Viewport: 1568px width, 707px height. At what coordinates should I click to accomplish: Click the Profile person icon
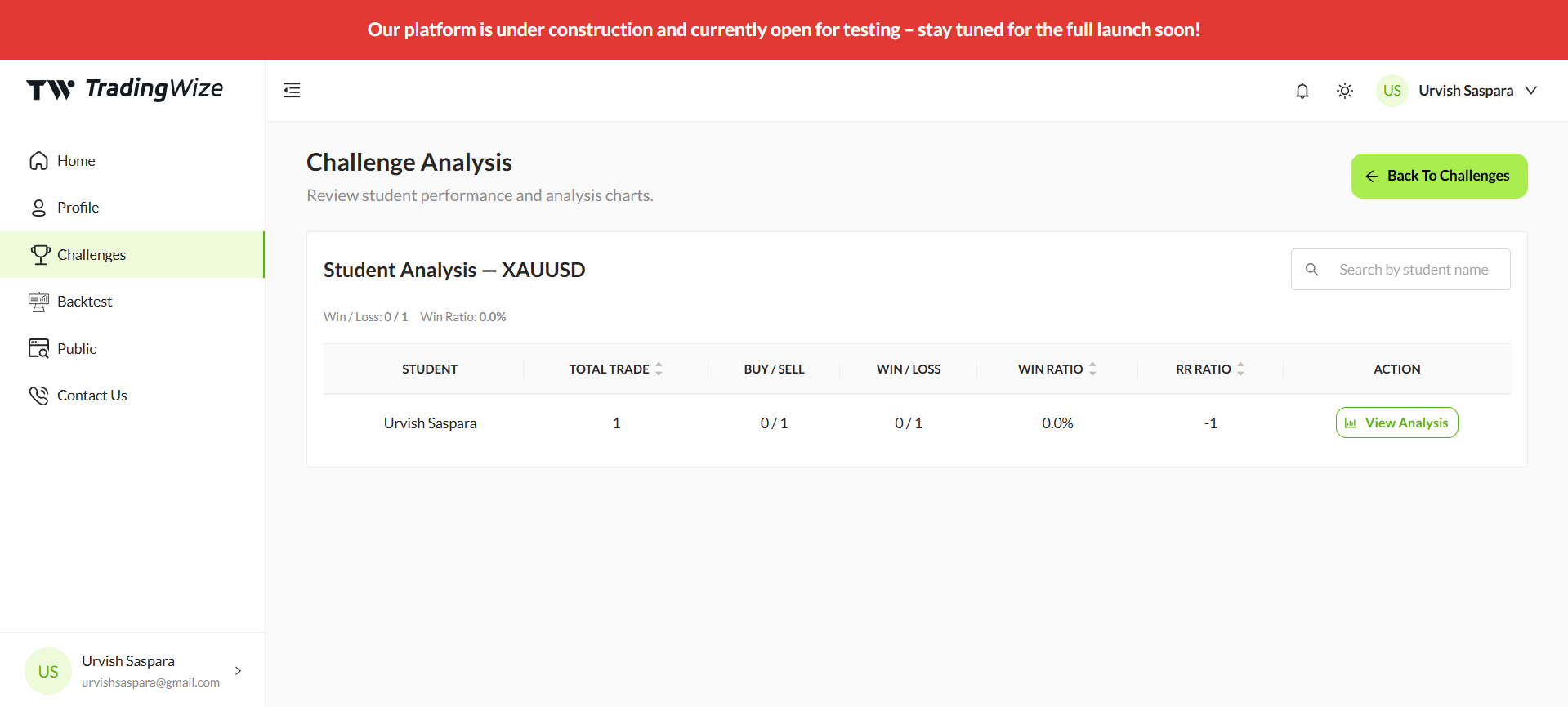[x=38, y=208]
